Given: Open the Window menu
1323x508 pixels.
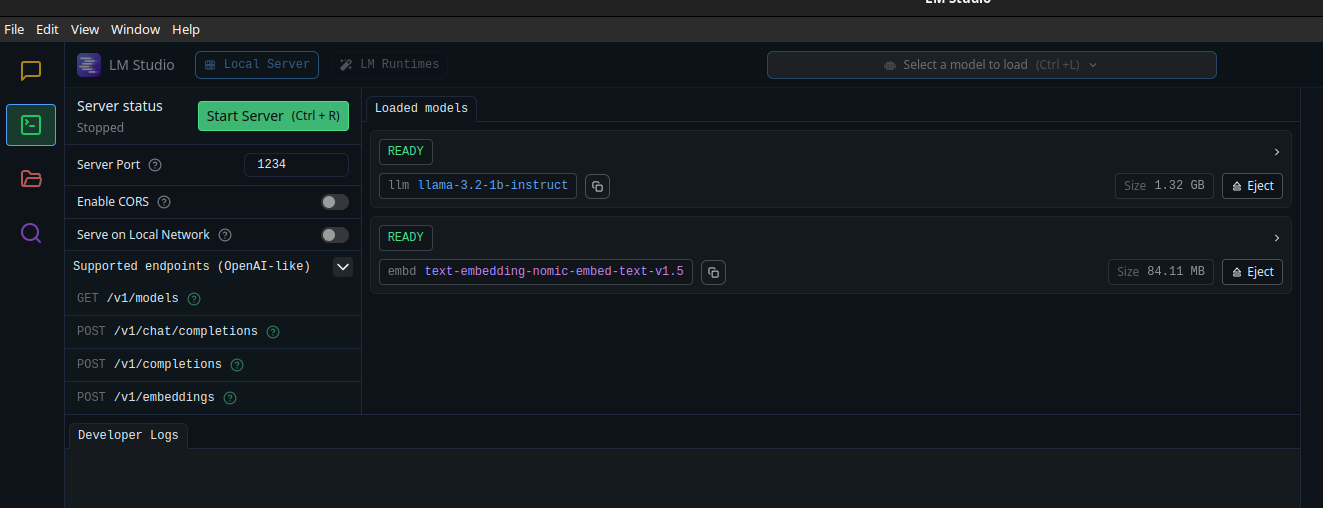Looking at the screenshot, I should click(x=135, y=29).
